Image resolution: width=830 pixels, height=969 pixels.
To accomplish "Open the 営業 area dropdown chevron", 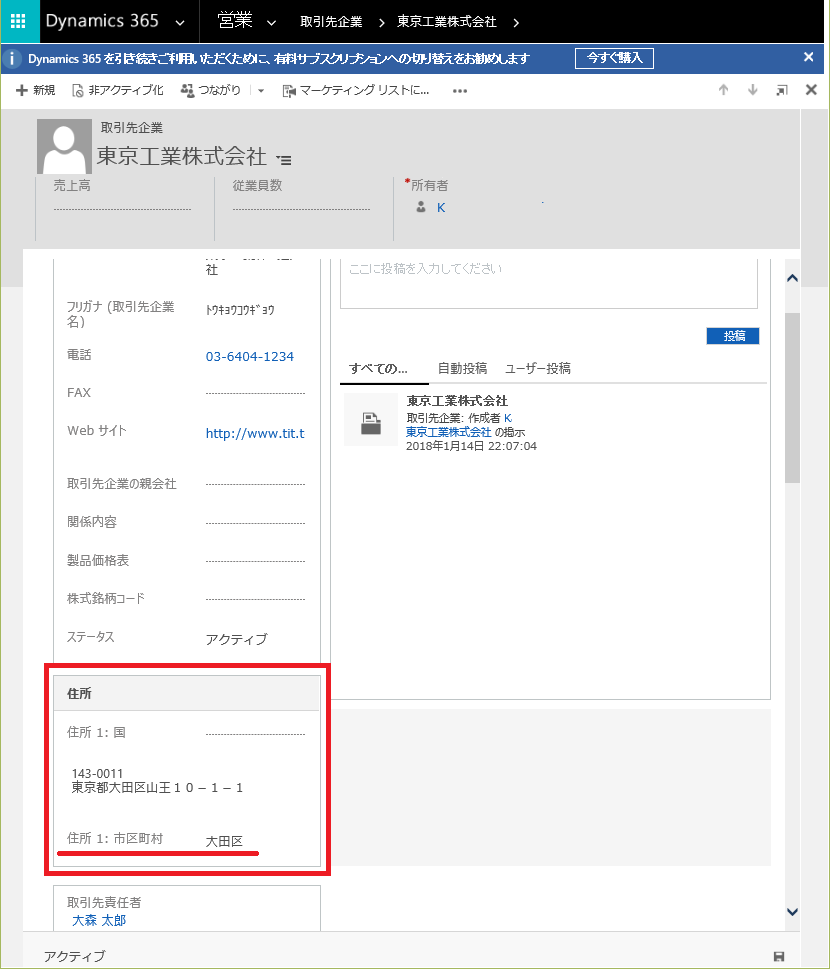I will [x=271, y=23].
